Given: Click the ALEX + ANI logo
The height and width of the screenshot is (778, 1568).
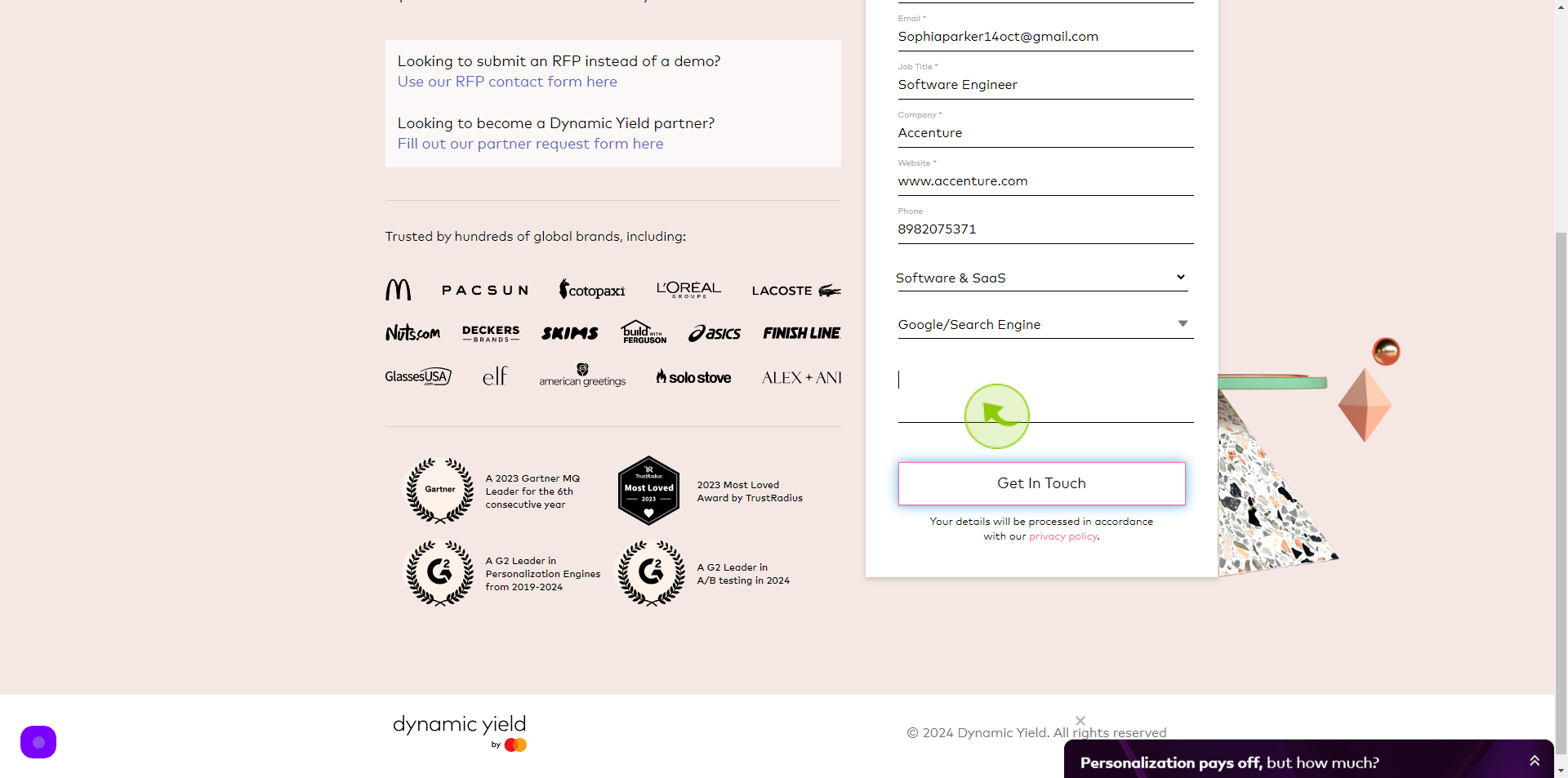Looking at the screenshot, I should (802, 378).
